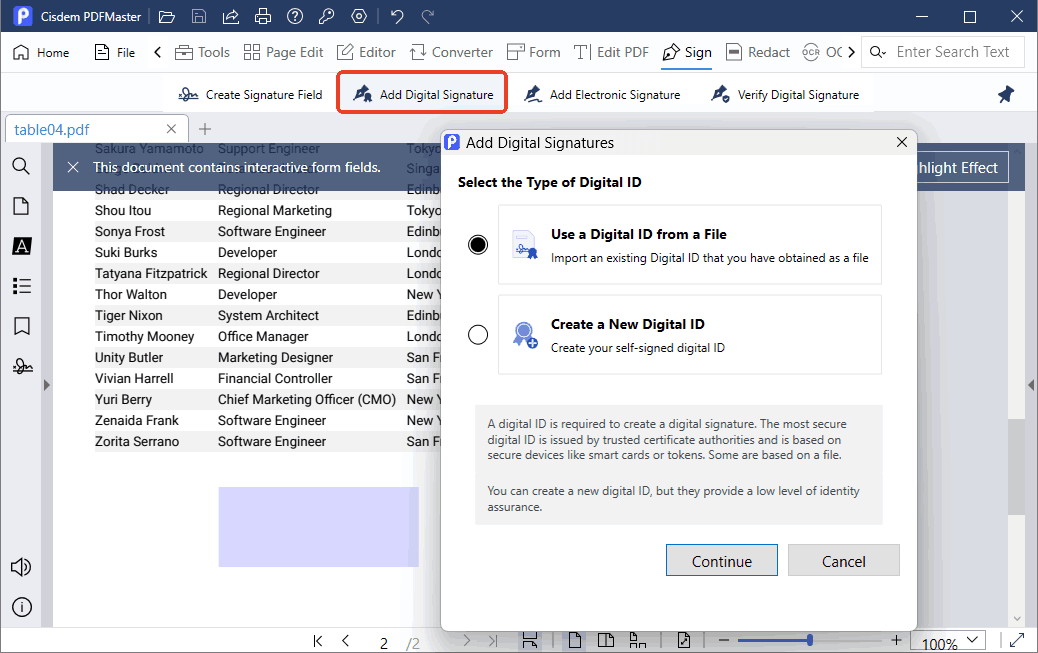Click Cancel in the dialog

point(843,561)
